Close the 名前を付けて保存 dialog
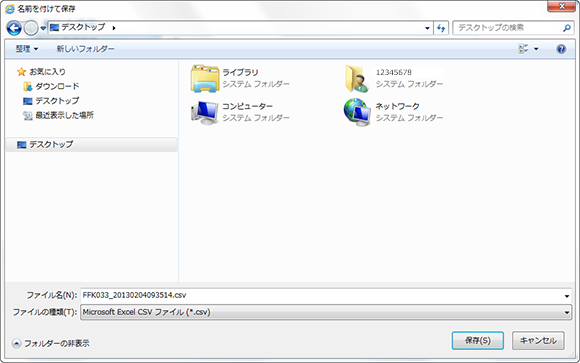The height and width of the screenshot is (363, 580). pyautogui.click(x=562, y=6)
